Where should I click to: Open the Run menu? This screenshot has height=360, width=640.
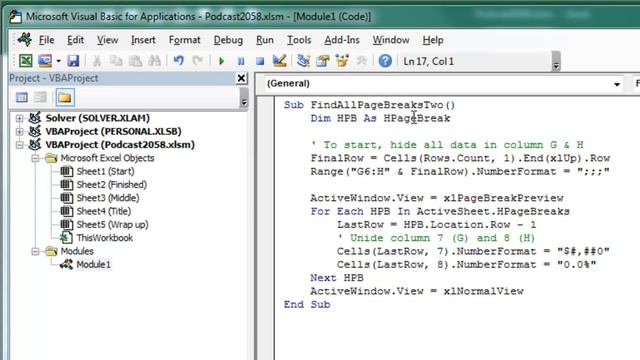[265, 40]
